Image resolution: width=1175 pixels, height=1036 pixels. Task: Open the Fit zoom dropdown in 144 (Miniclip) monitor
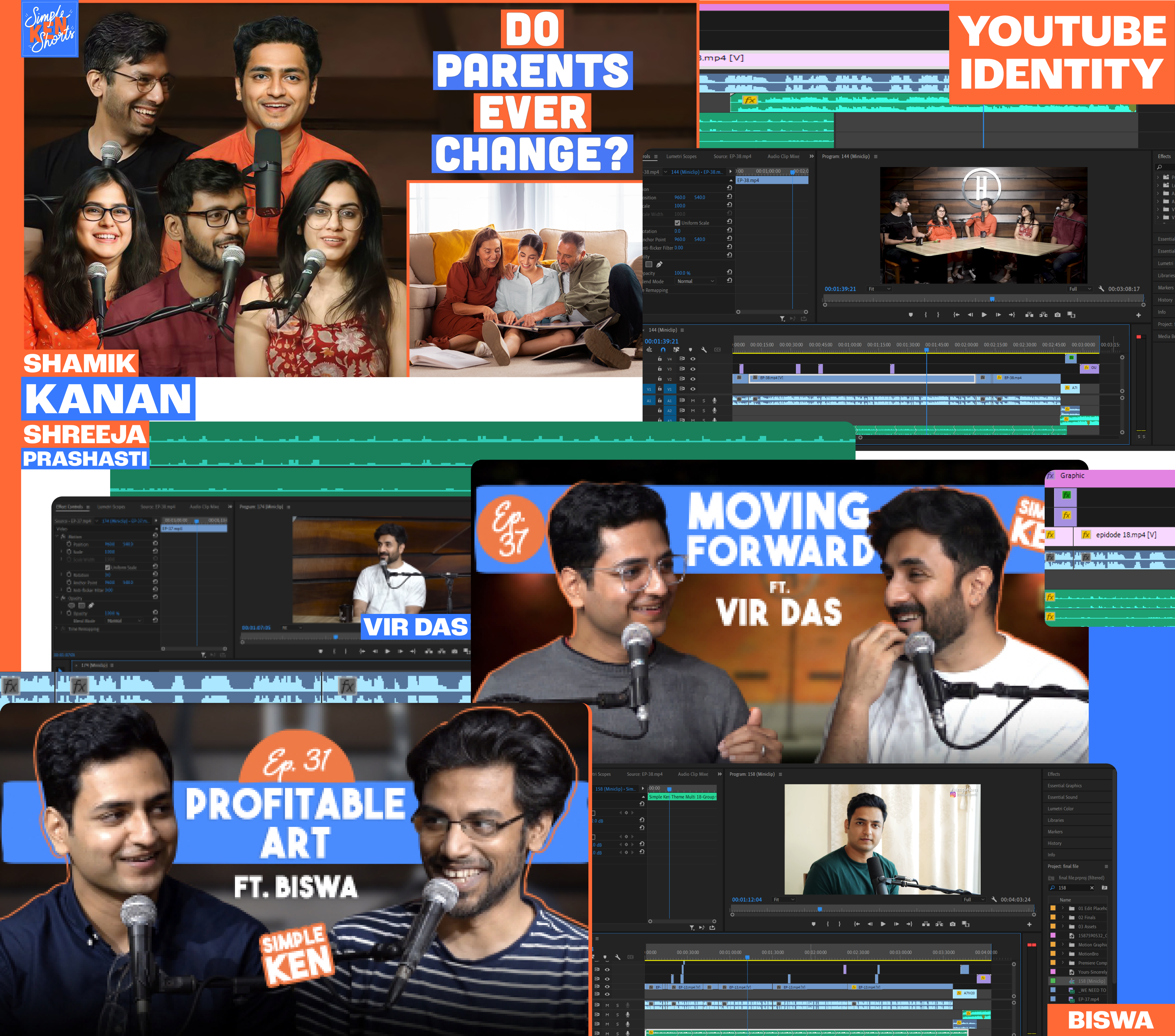point(880,289)
